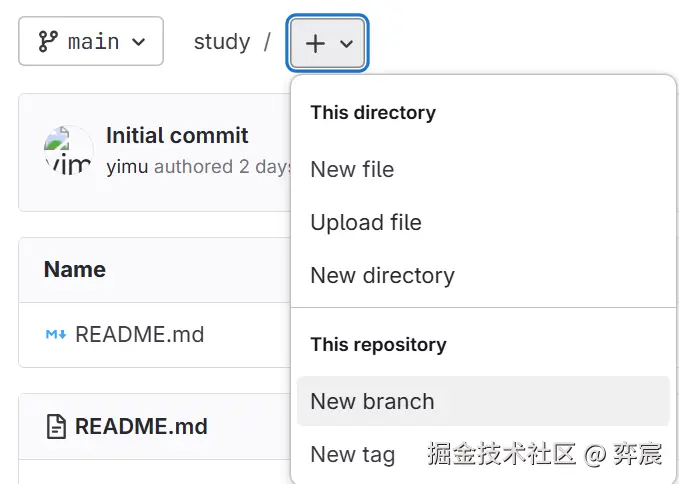
Task: Click the 'main' branch name label
Action: (93, 42)
